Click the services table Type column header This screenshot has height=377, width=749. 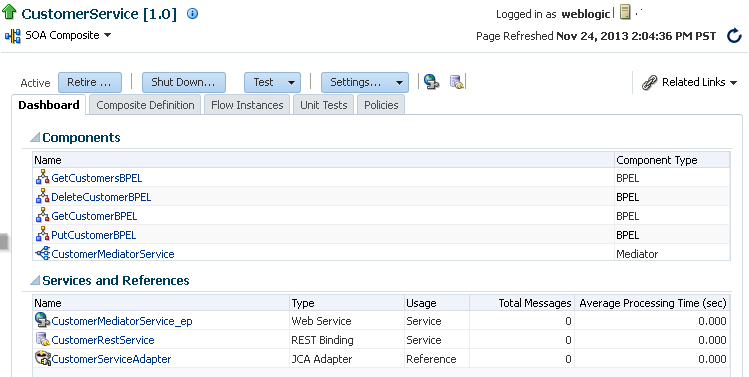(x=347, y=303)
